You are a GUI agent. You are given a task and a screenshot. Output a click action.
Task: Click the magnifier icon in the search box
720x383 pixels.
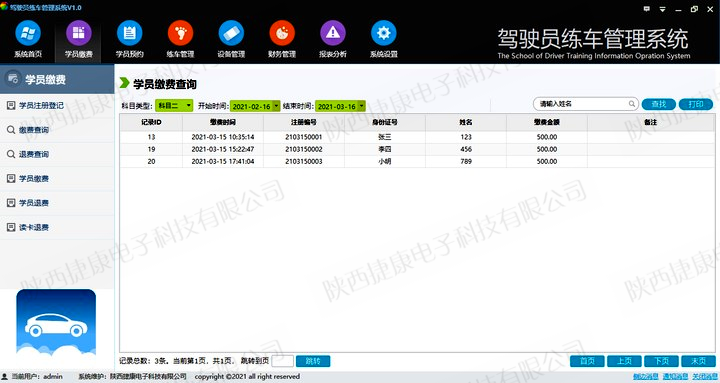[x=632, y=104]
